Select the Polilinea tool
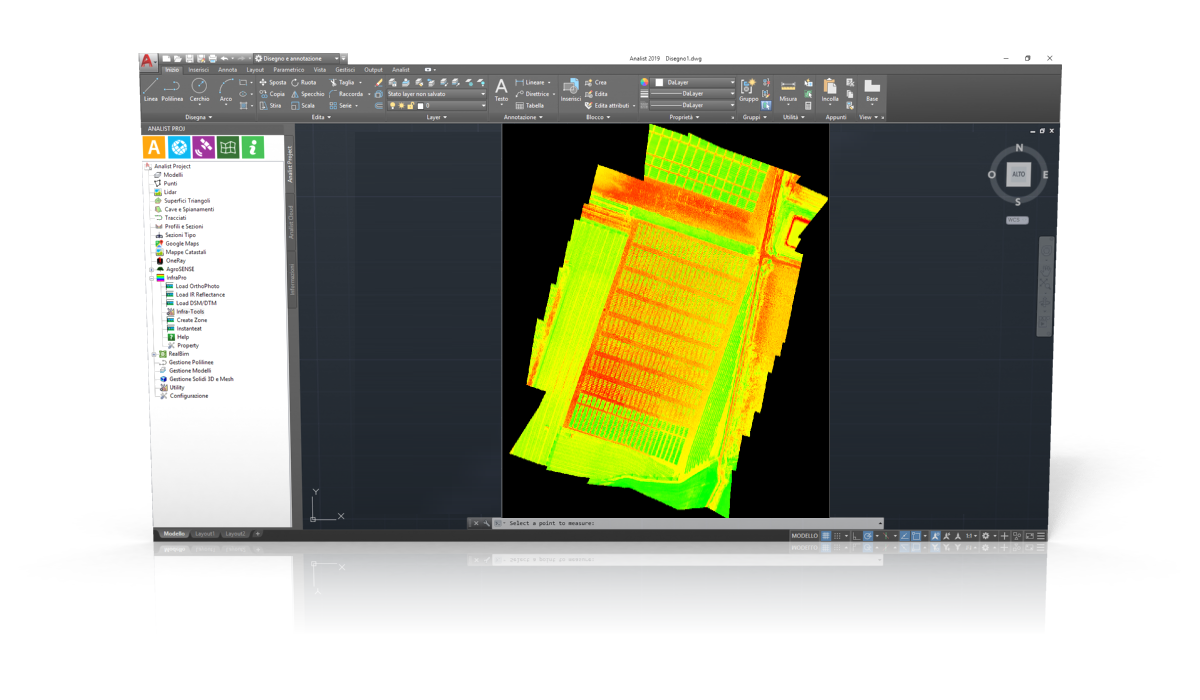1200x700 pixels. click(173, 90)
